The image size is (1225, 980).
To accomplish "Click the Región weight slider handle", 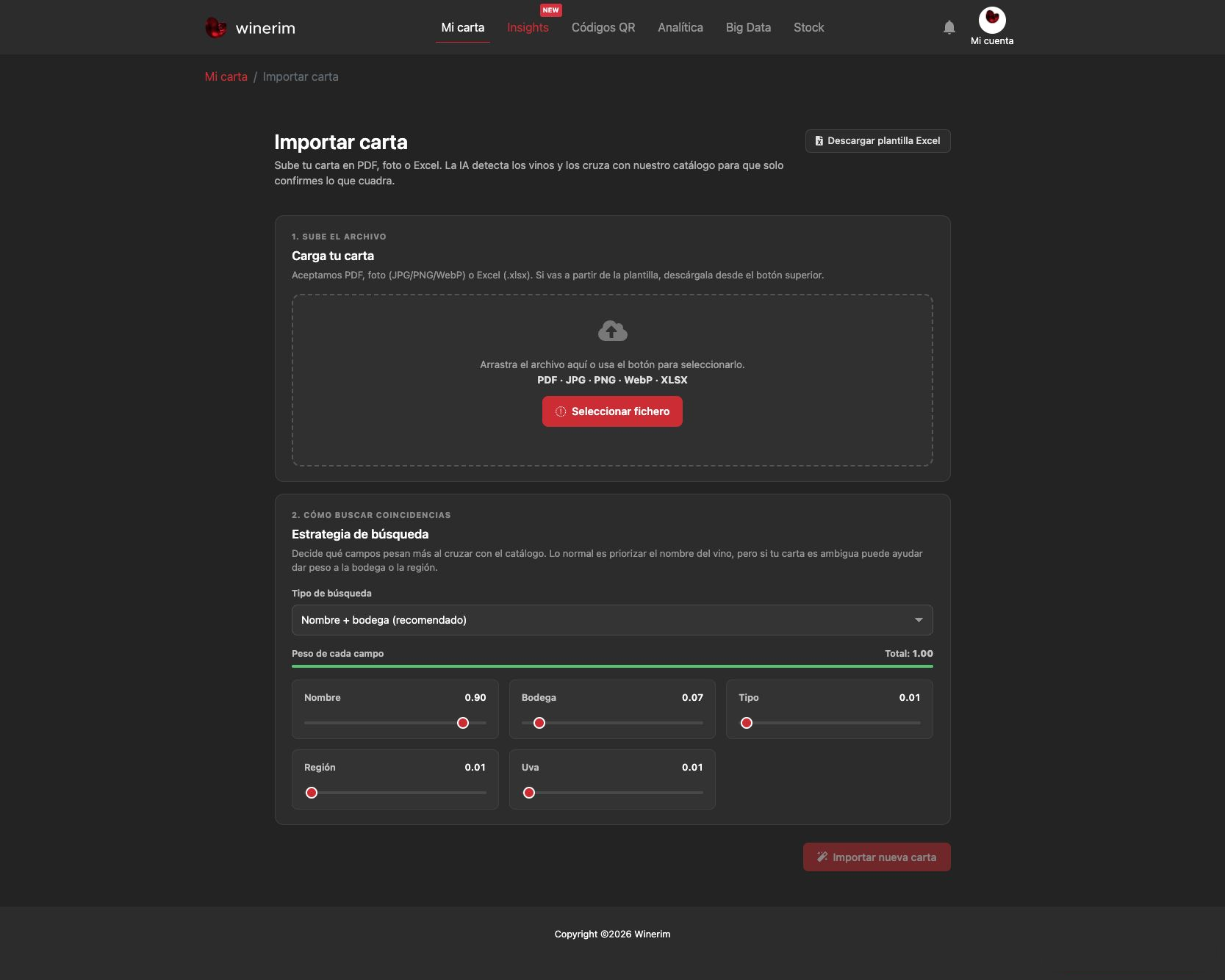I will (312, 793).
